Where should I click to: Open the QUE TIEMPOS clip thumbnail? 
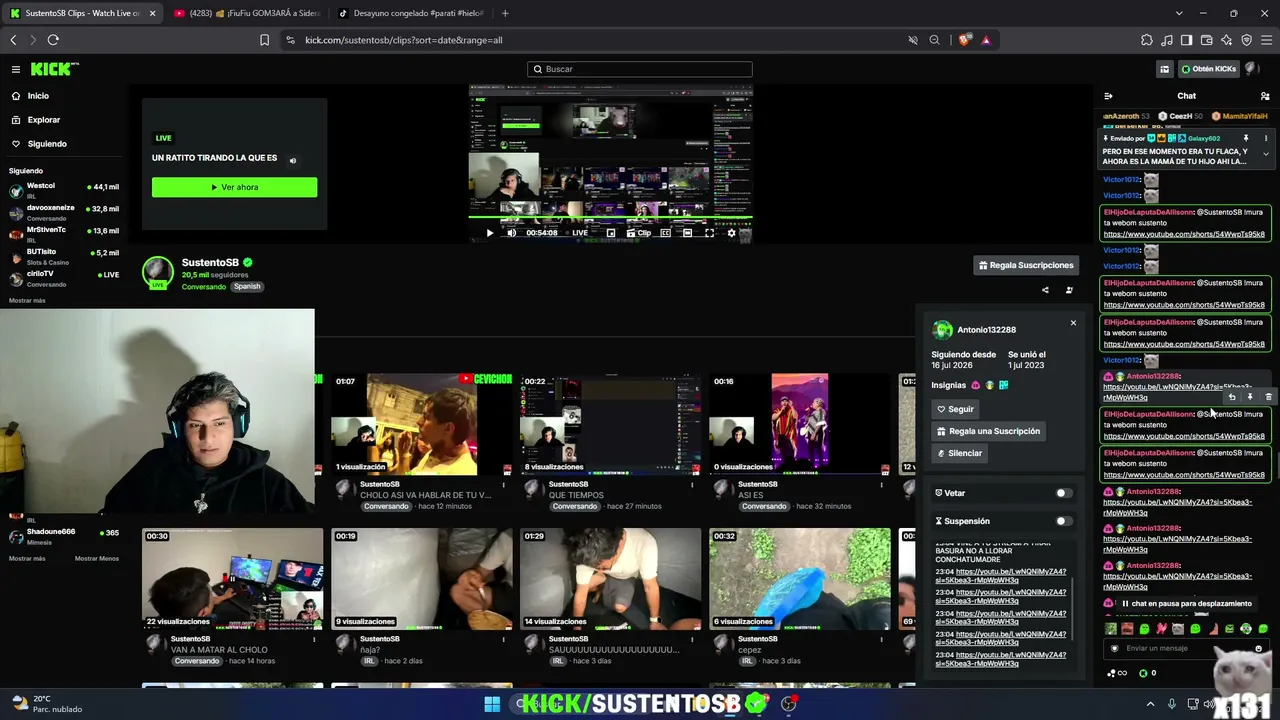[610, 424]
